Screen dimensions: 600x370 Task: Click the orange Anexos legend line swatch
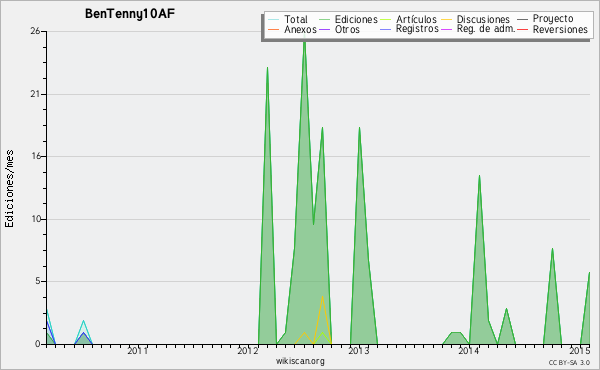pyautogui.click(x=273, y=29)
